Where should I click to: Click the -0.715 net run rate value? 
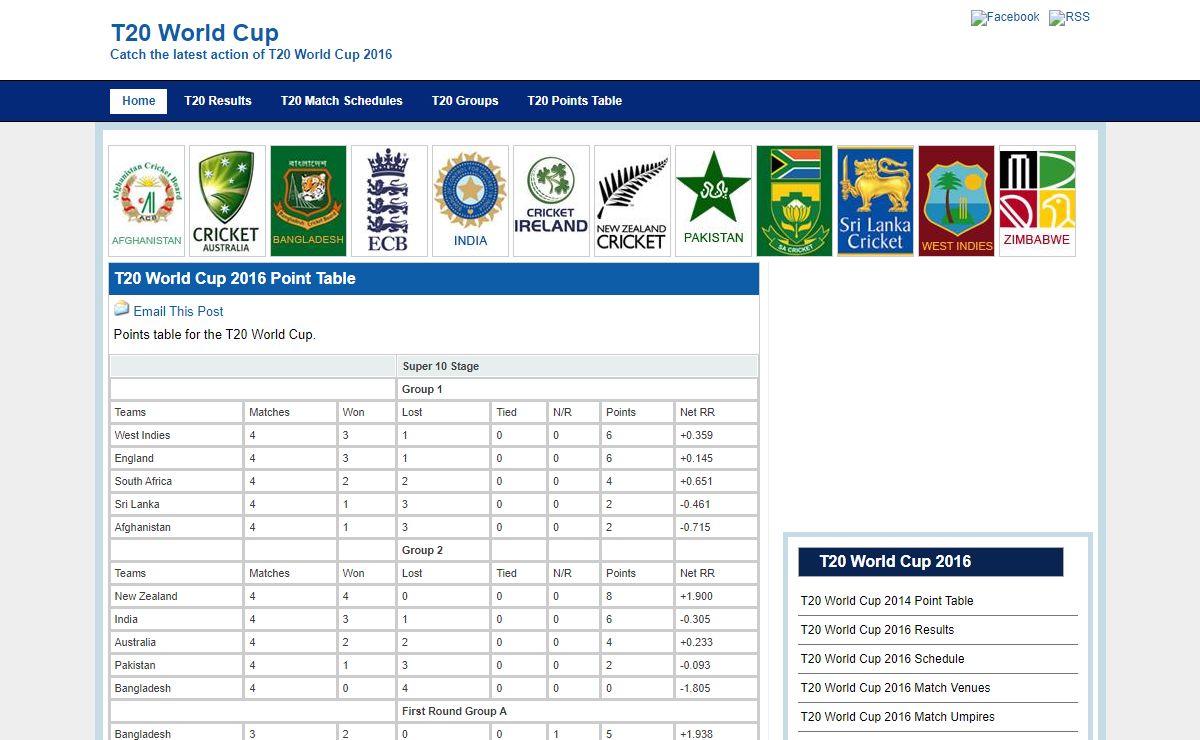click(x=695, y=528)
